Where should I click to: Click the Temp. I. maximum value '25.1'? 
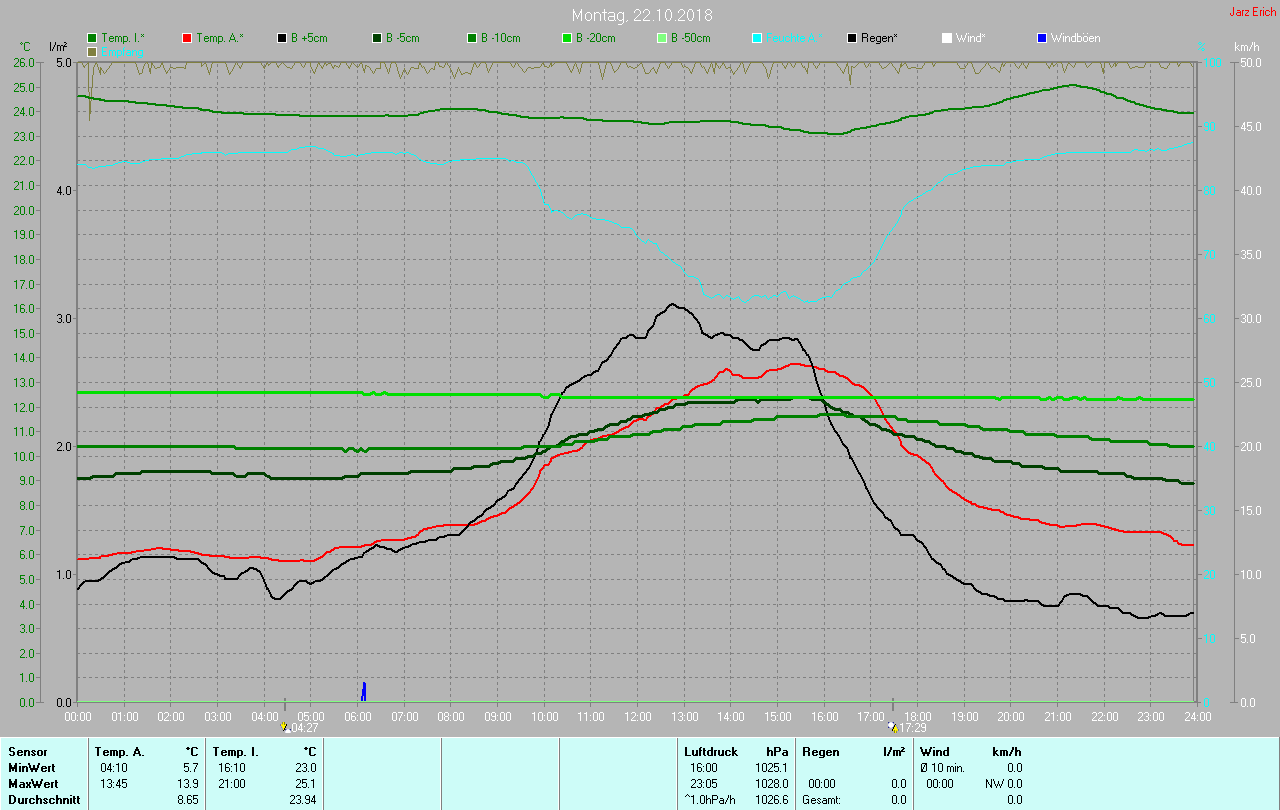(305, 783)
